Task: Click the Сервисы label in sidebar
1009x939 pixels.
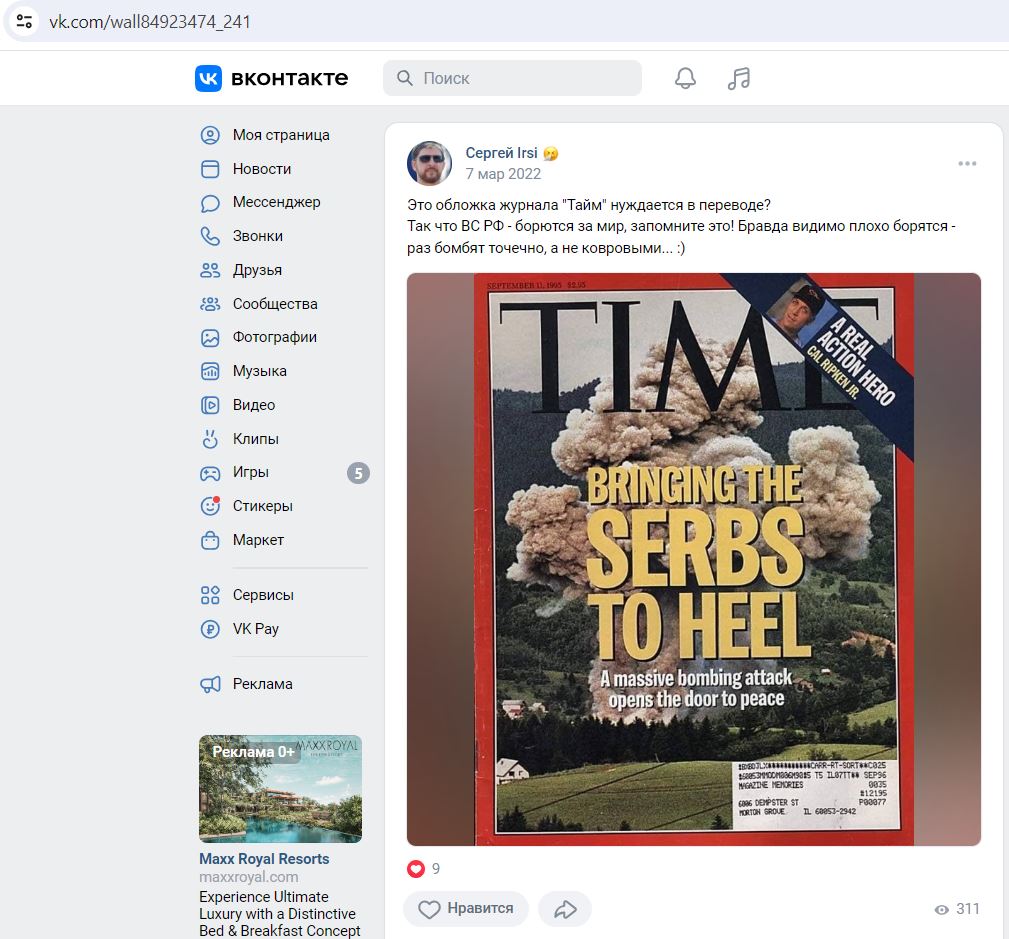Action: (263, 595)
